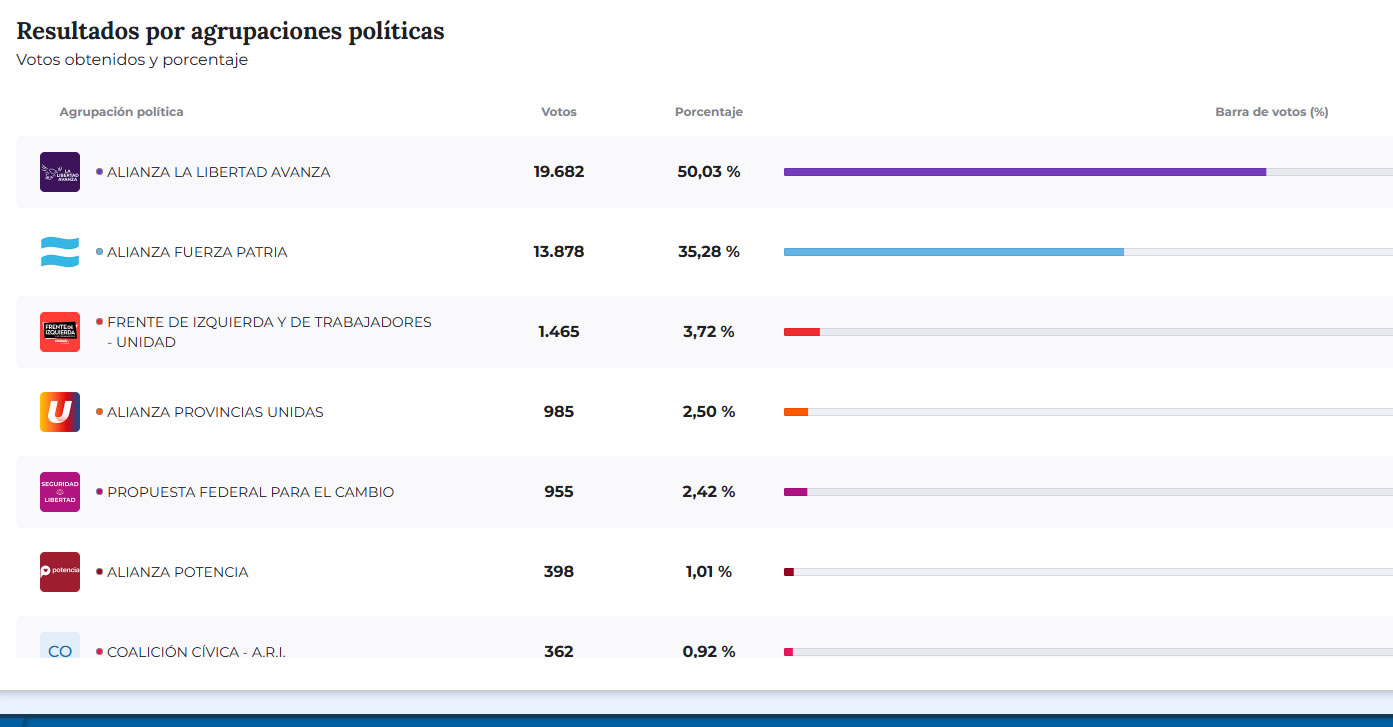Click the Barra de votos column header
This screenshot has width=1393, height=727.
(x=1271, y=112)
